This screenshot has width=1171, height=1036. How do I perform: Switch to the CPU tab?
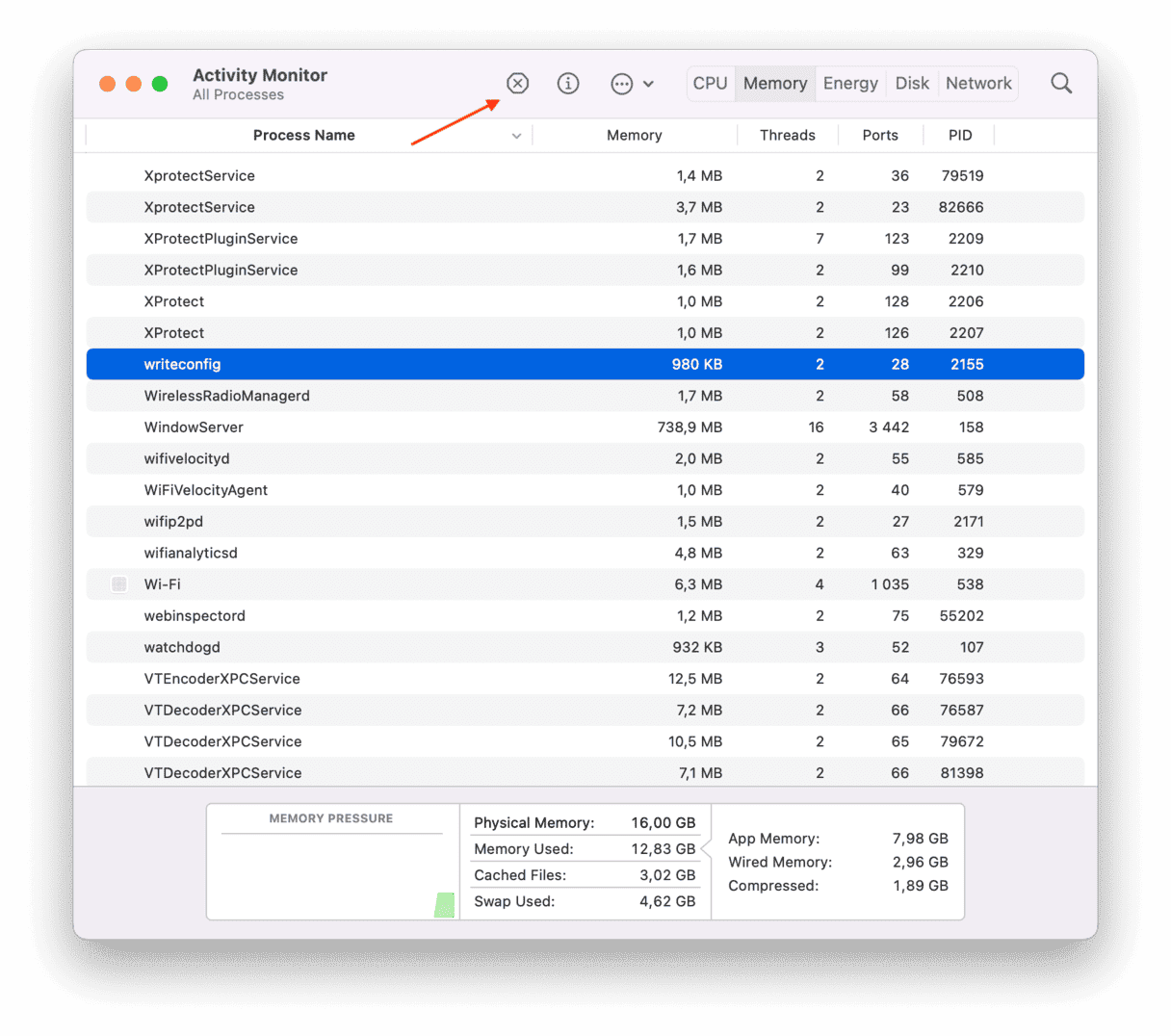click(711, 84)
